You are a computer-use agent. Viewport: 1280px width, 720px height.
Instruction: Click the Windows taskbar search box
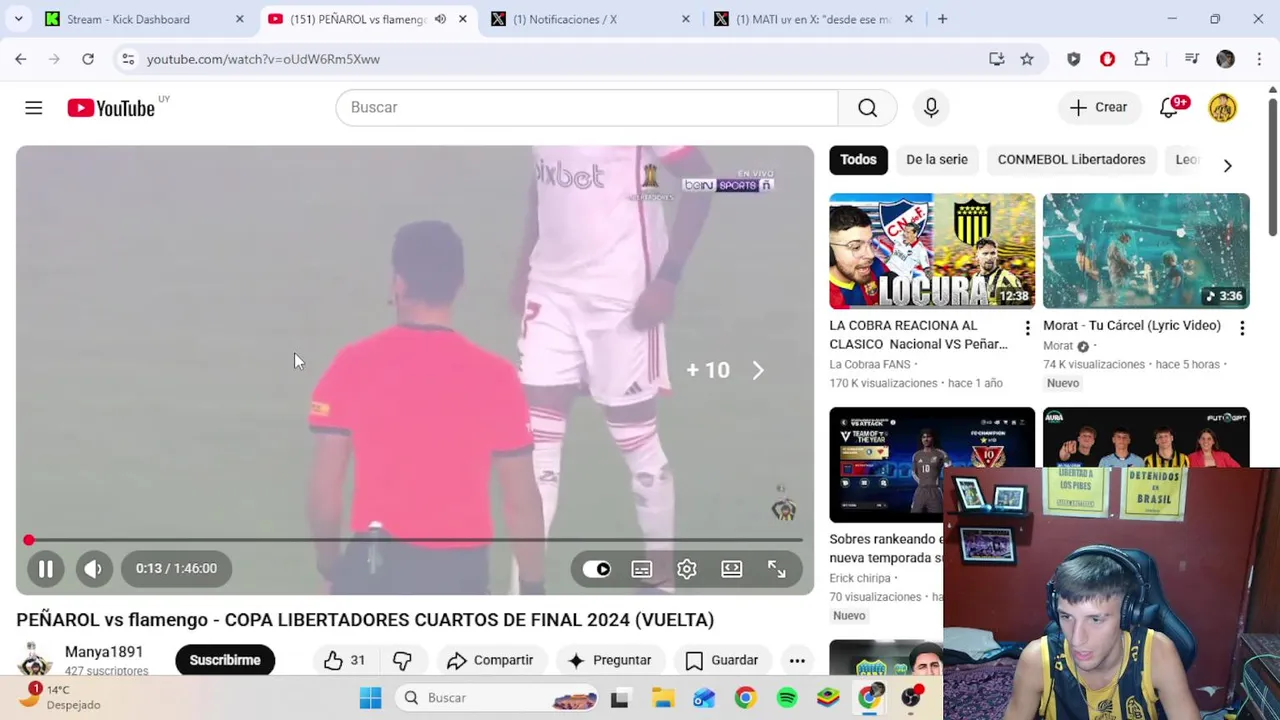[x=497, y=698]
